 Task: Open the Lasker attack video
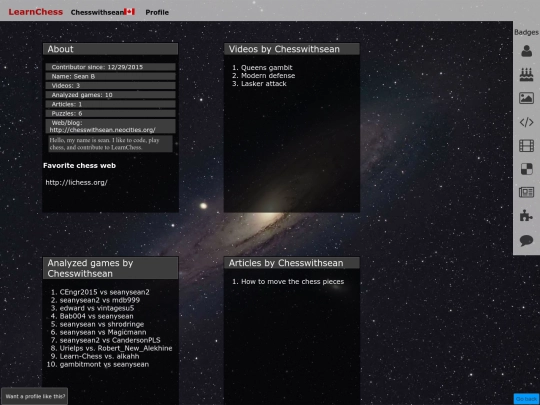tap(264, 84)
